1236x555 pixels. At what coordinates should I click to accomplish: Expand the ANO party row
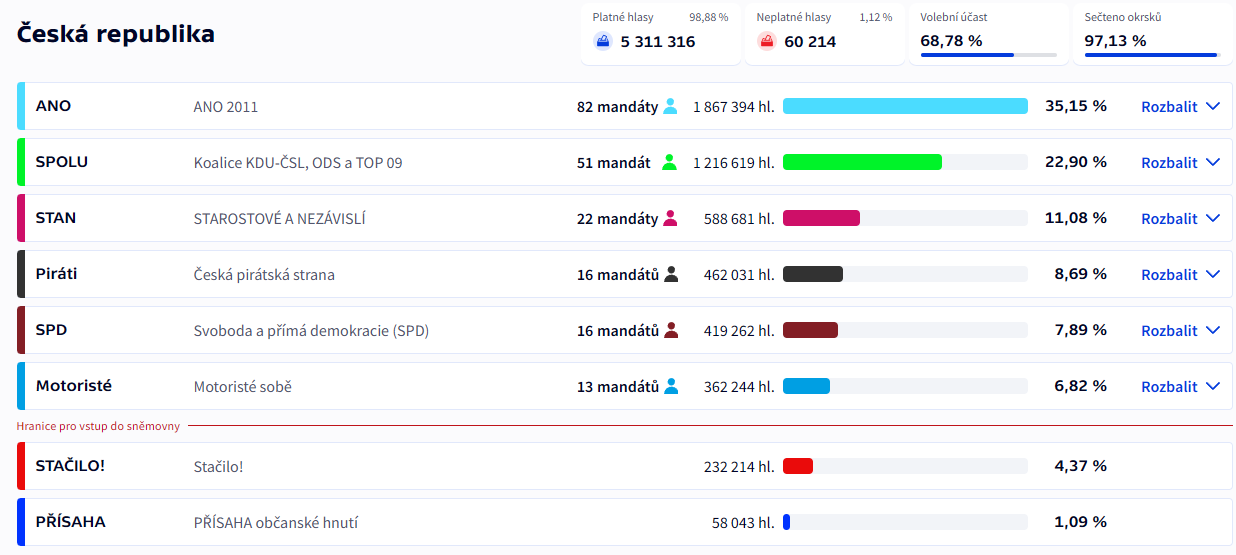click(x=1180, y=107)
